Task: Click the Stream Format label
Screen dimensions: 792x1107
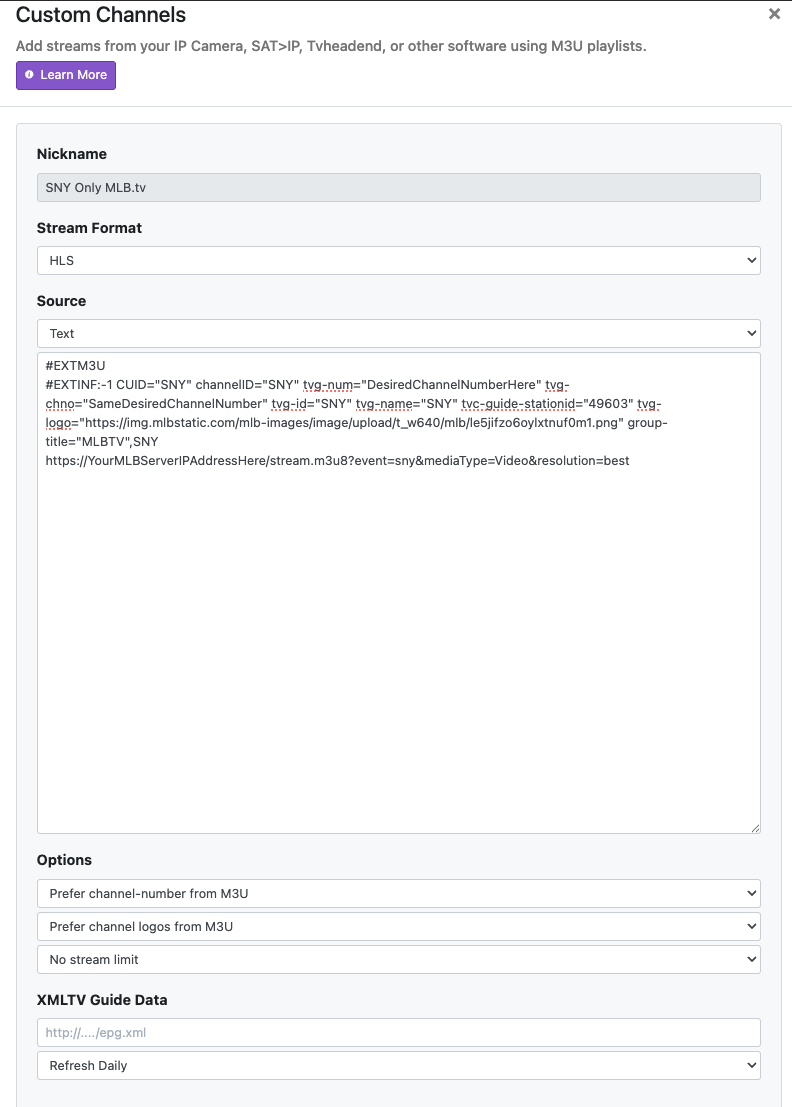Action: pyautogui.click(x=89, y=228)
